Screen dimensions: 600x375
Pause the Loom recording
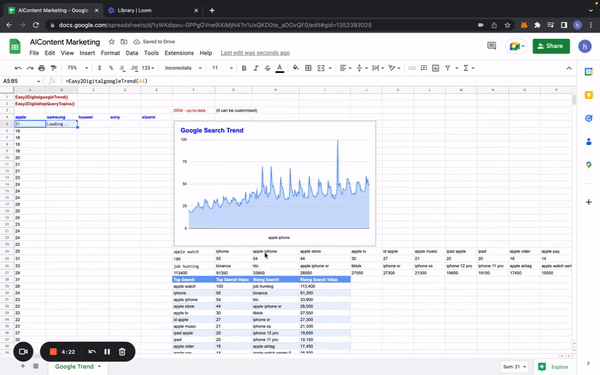107,351
